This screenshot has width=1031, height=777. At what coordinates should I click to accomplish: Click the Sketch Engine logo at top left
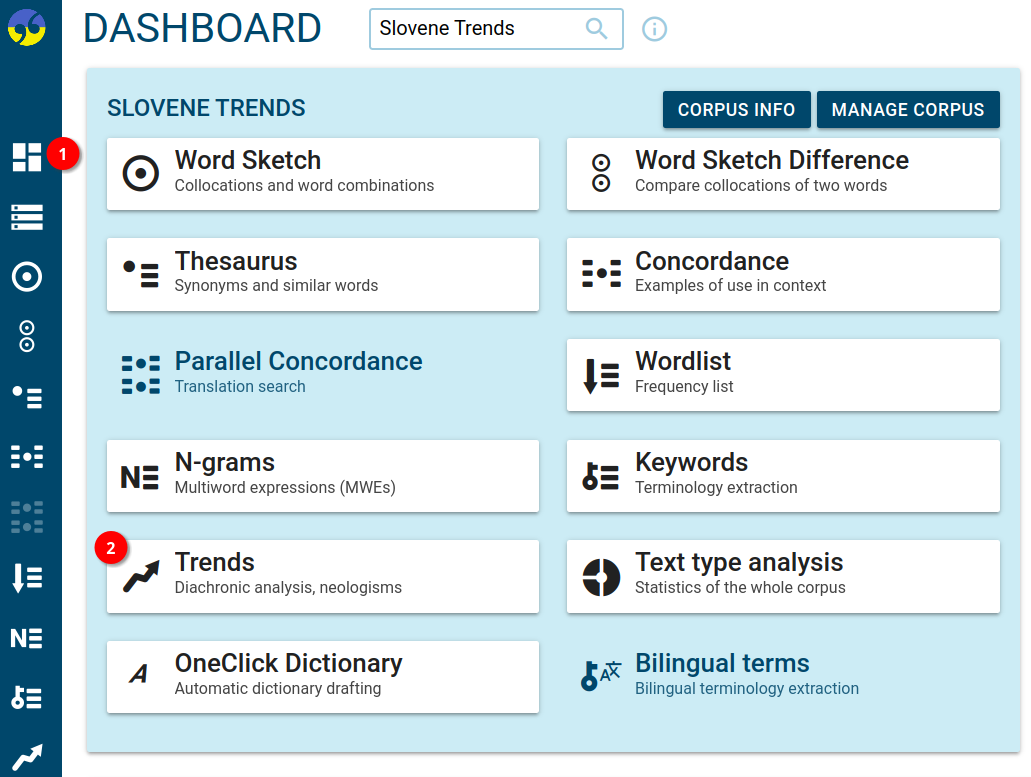(x=28, y=25)
